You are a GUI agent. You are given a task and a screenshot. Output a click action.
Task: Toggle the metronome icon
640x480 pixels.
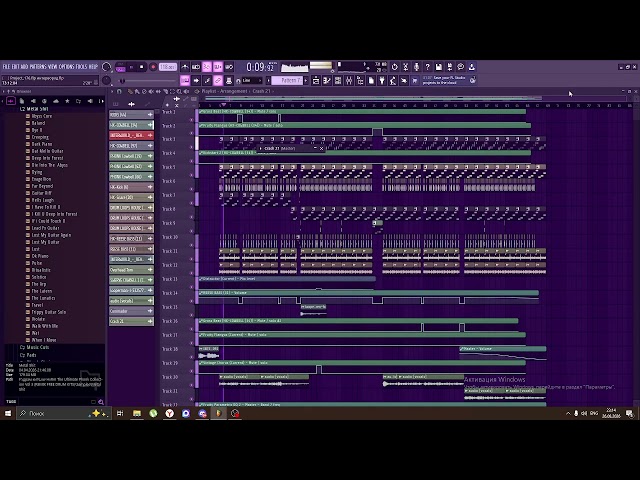coord(185,67)
